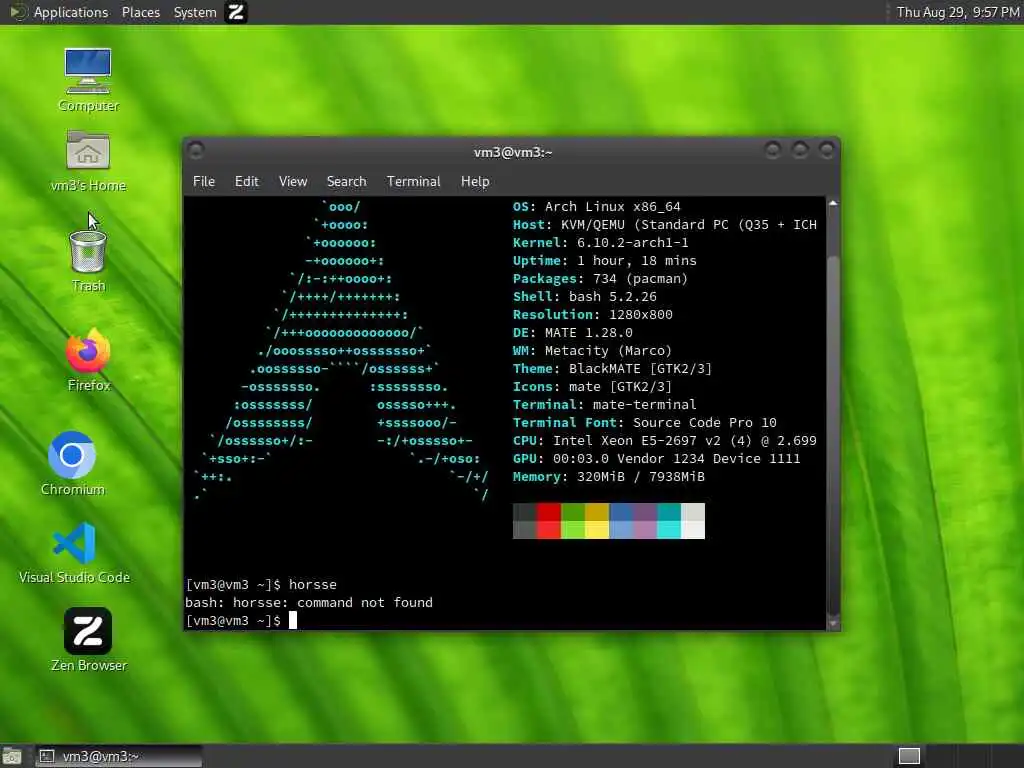Open the Applications menu
The width and height of the screenshot is (1024, 768).
71,12
